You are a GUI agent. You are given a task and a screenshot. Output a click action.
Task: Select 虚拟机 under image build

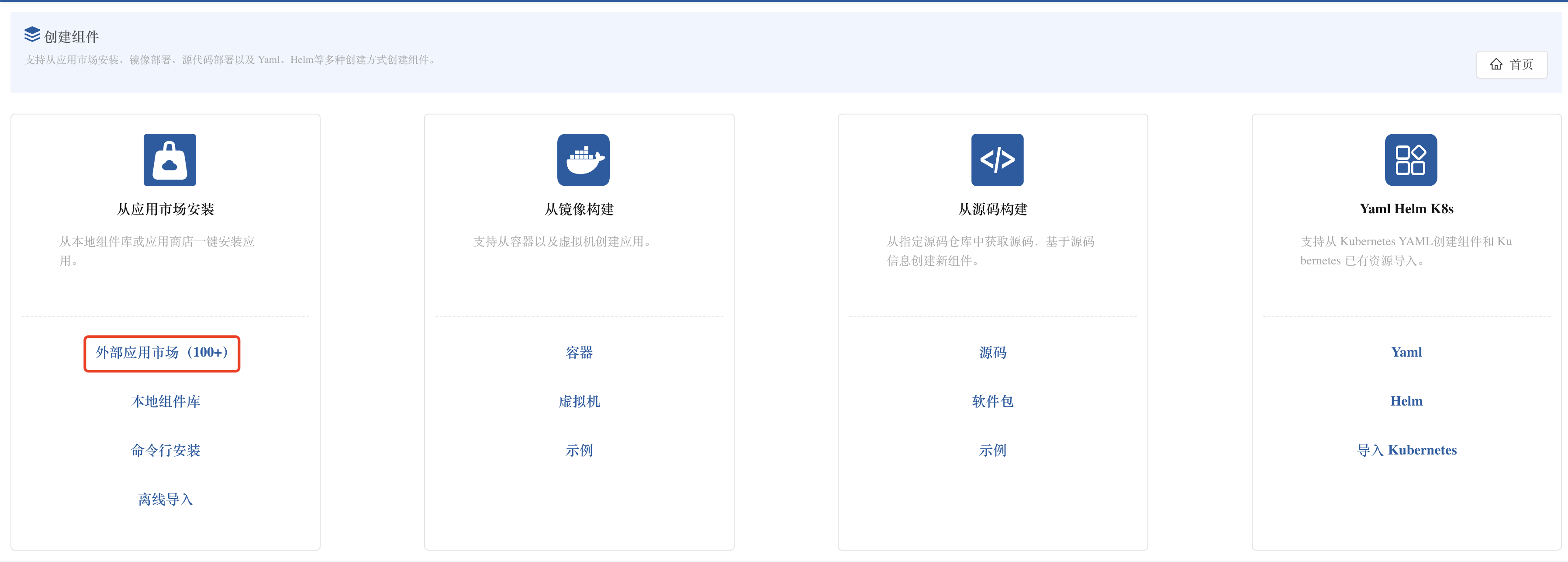click(579, 401)
